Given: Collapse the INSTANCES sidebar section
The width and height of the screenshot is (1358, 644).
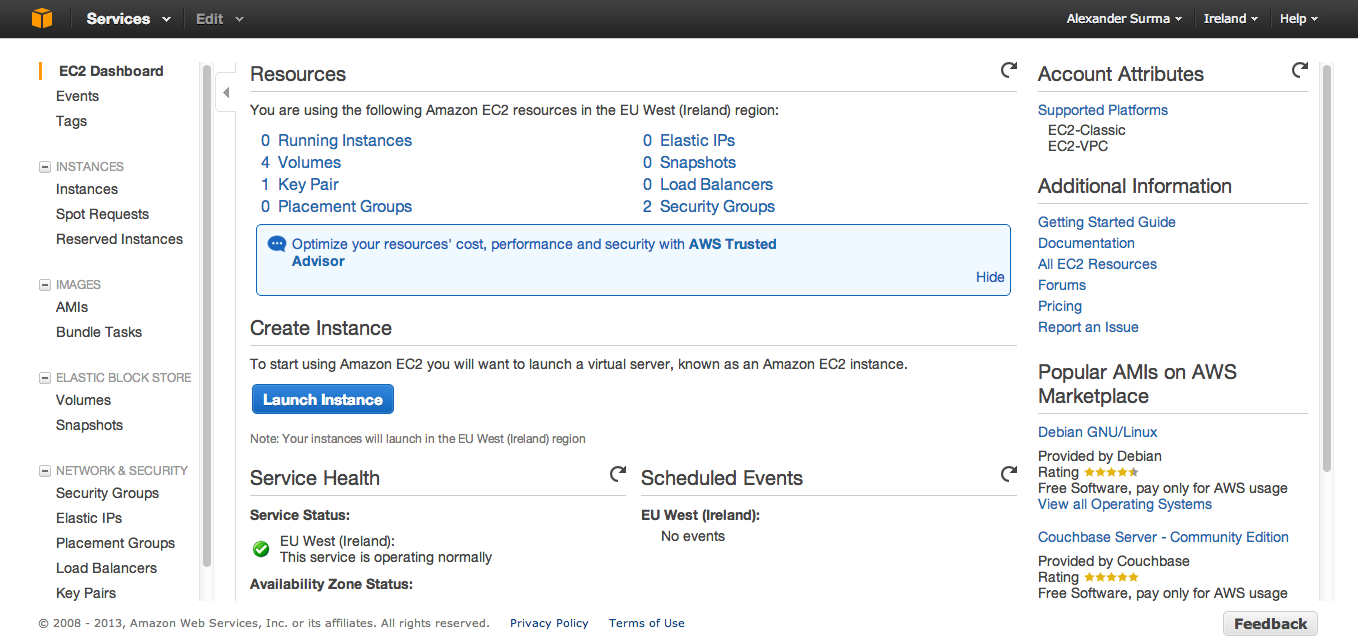Looking at the screenshot, I should point(44,167).
